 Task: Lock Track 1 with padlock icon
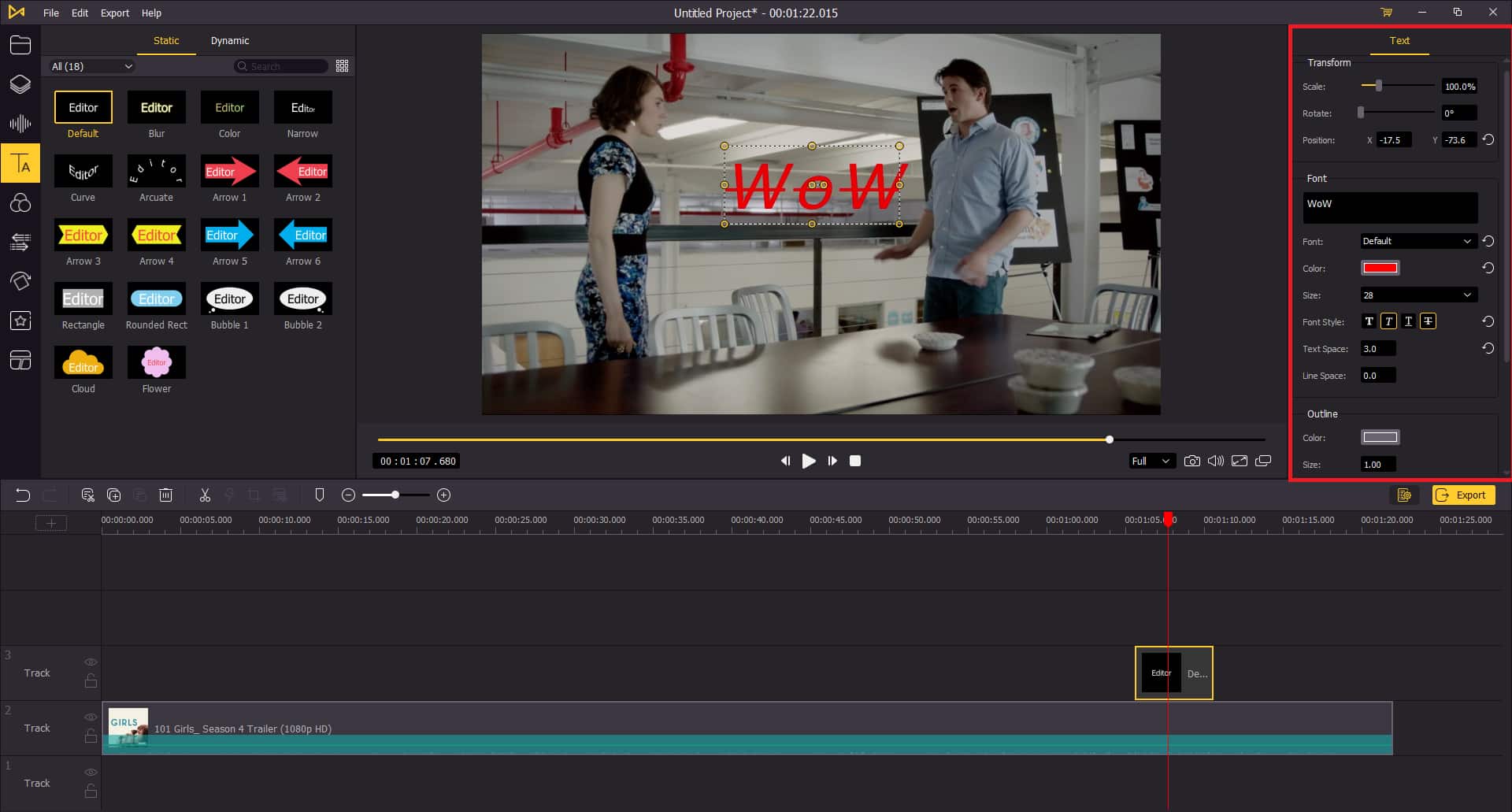91,791
